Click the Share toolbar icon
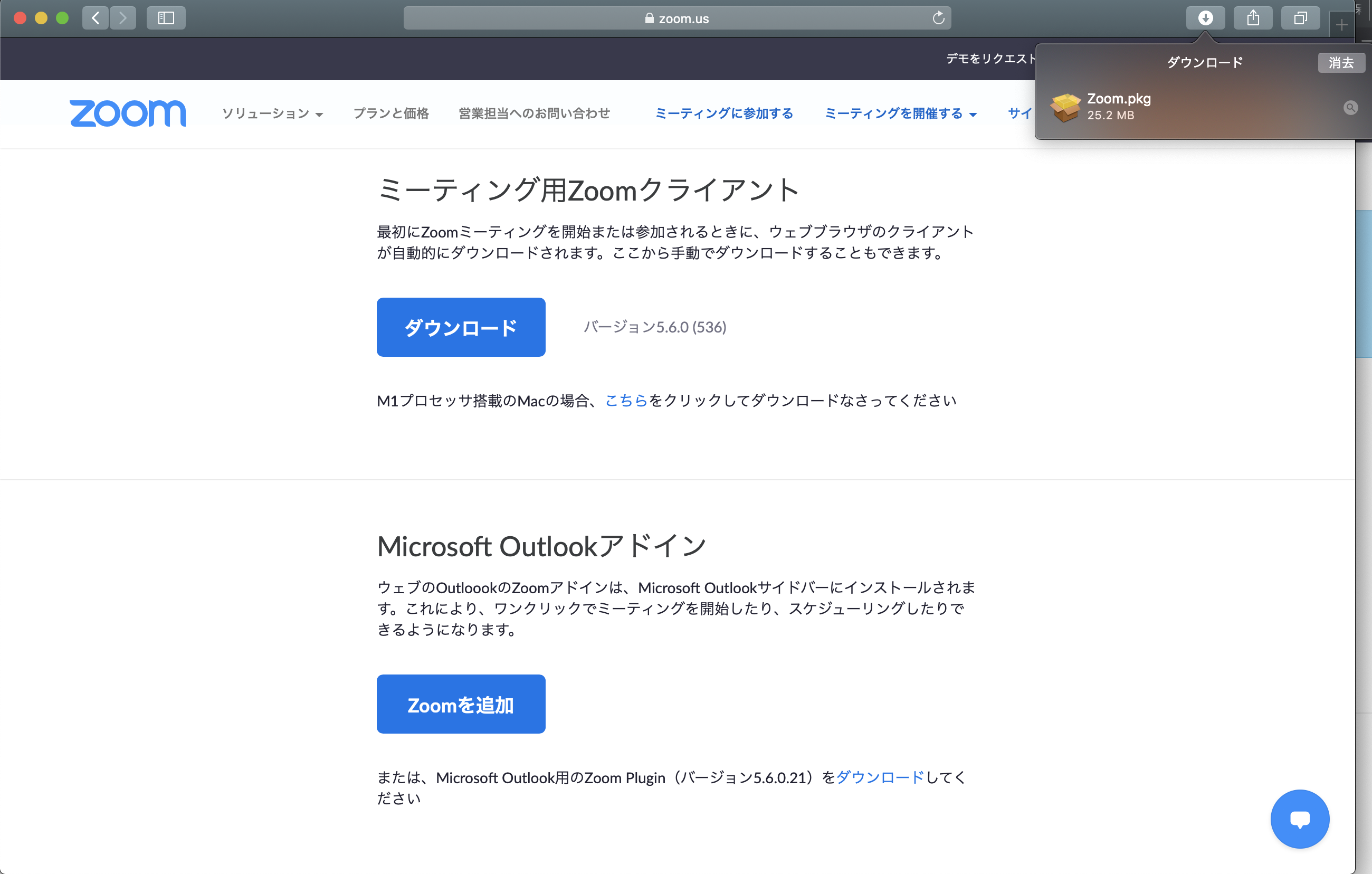This screenshot has width=1372, height=874. pos(1252,18)
